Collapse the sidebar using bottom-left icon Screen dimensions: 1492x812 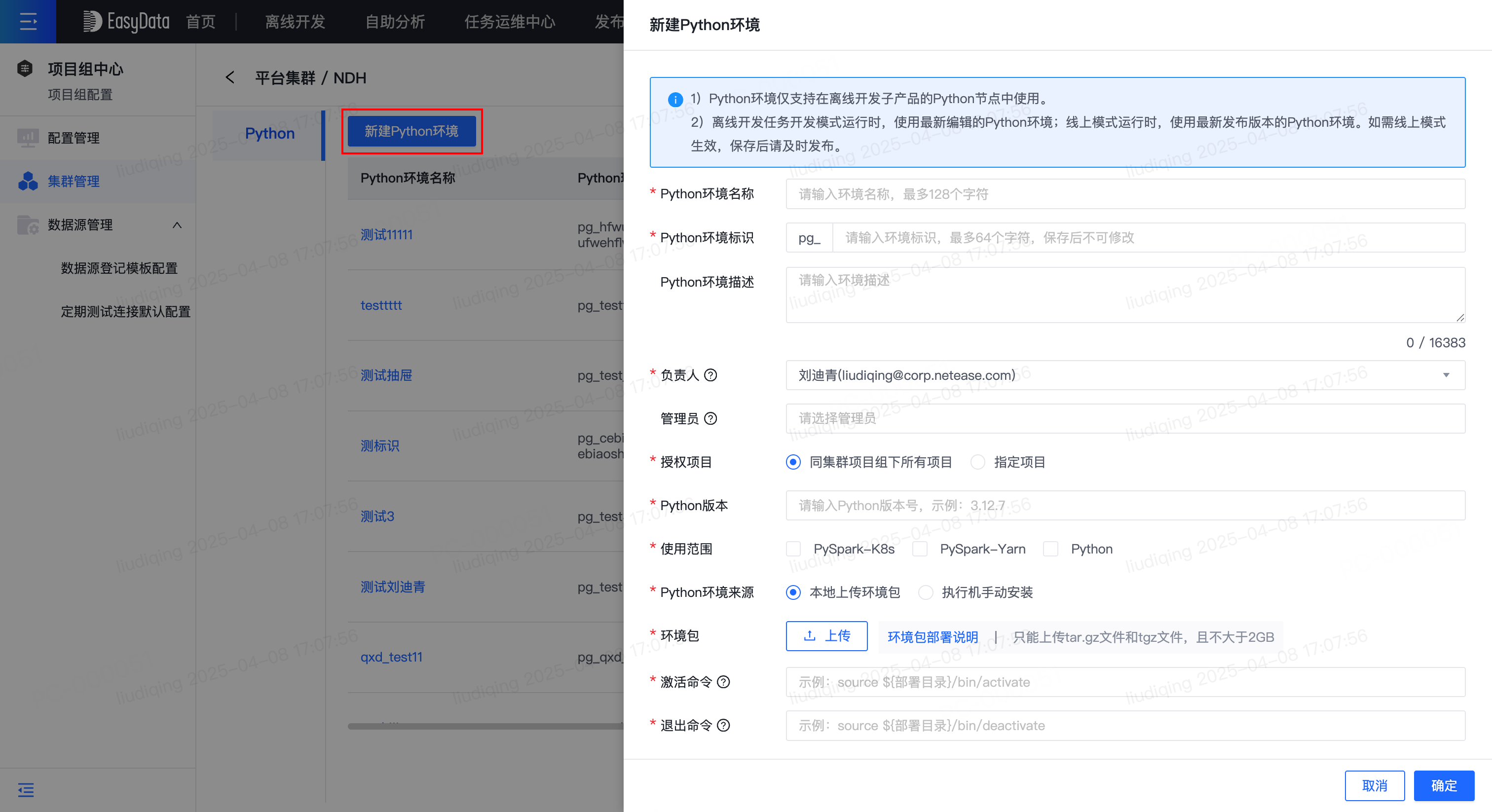click(x=26, y=790)
